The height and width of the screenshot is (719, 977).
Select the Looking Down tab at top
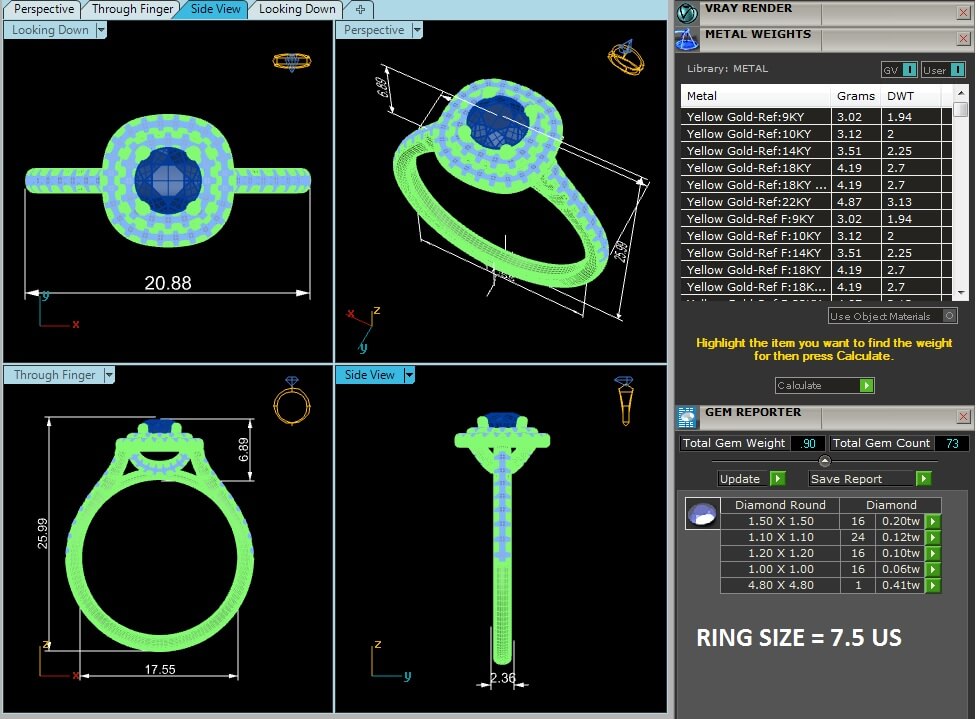pos(297,9)
